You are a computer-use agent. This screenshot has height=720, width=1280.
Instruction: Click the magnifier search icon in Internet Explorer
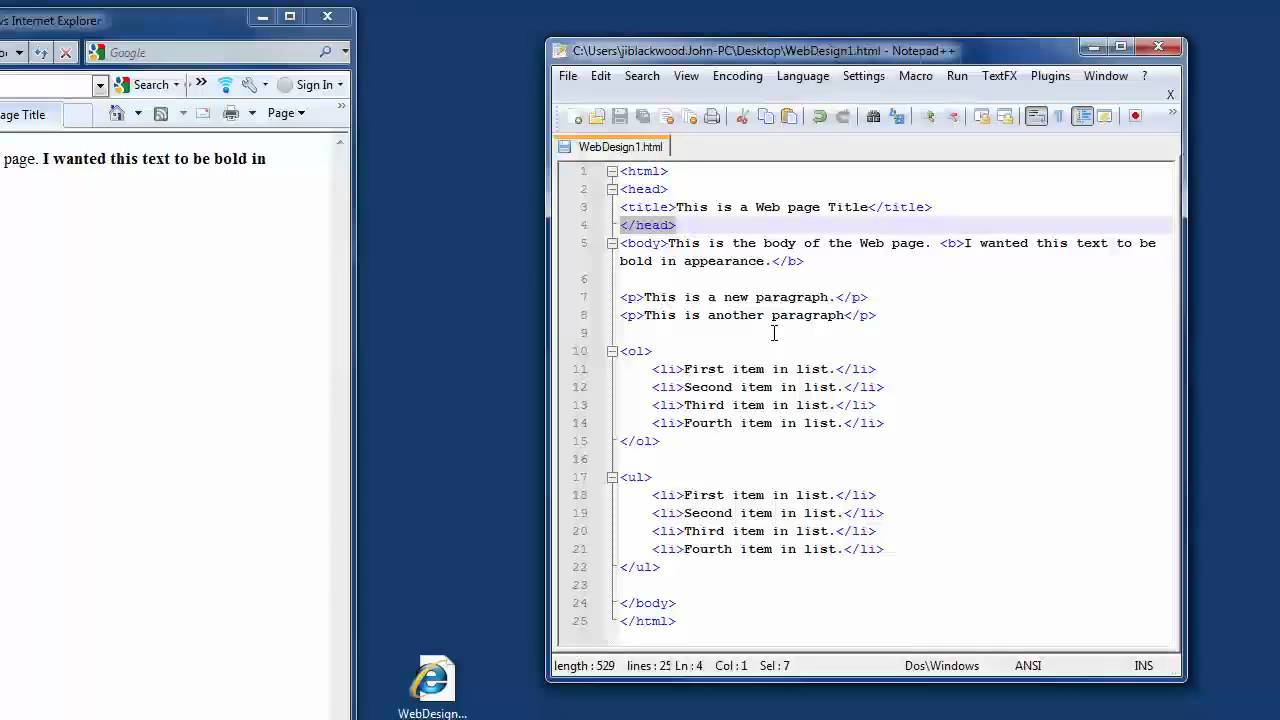pos(326,52)
